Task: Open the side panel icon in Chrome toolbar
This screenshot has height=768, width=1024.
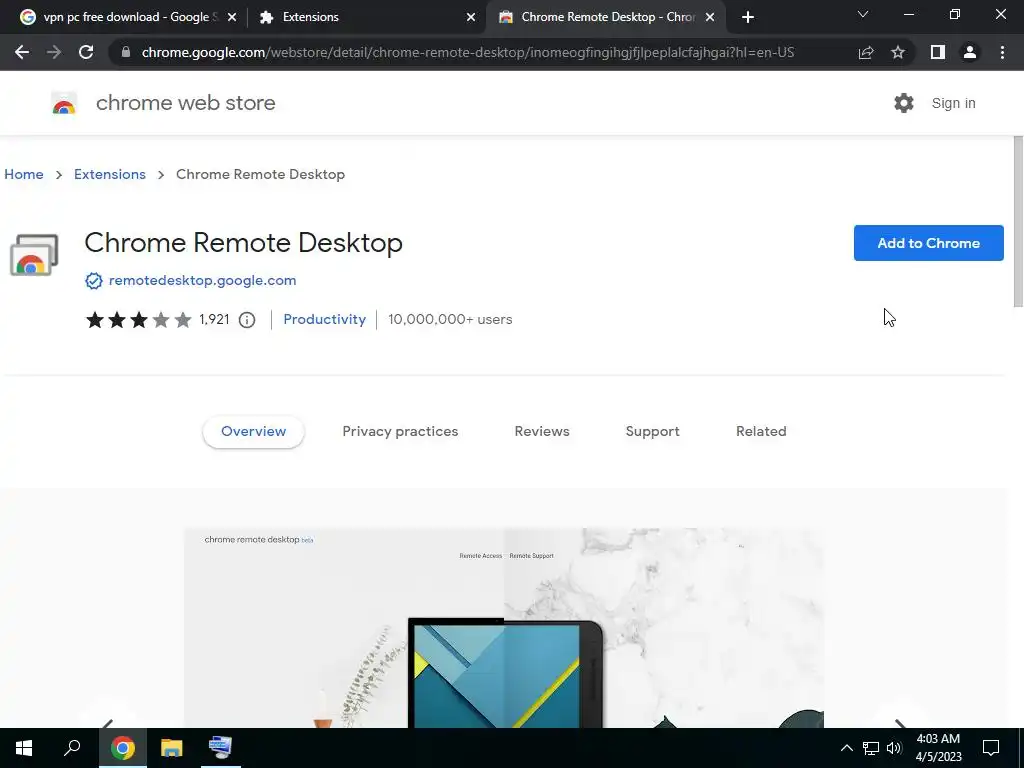Action: 938,52
